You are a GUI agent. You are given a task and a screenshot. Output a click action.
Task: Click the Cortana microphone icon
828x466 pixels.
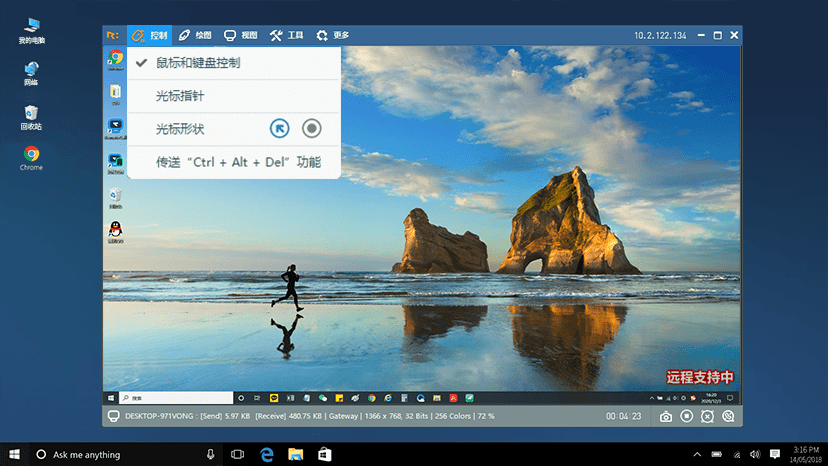point(210,454)
